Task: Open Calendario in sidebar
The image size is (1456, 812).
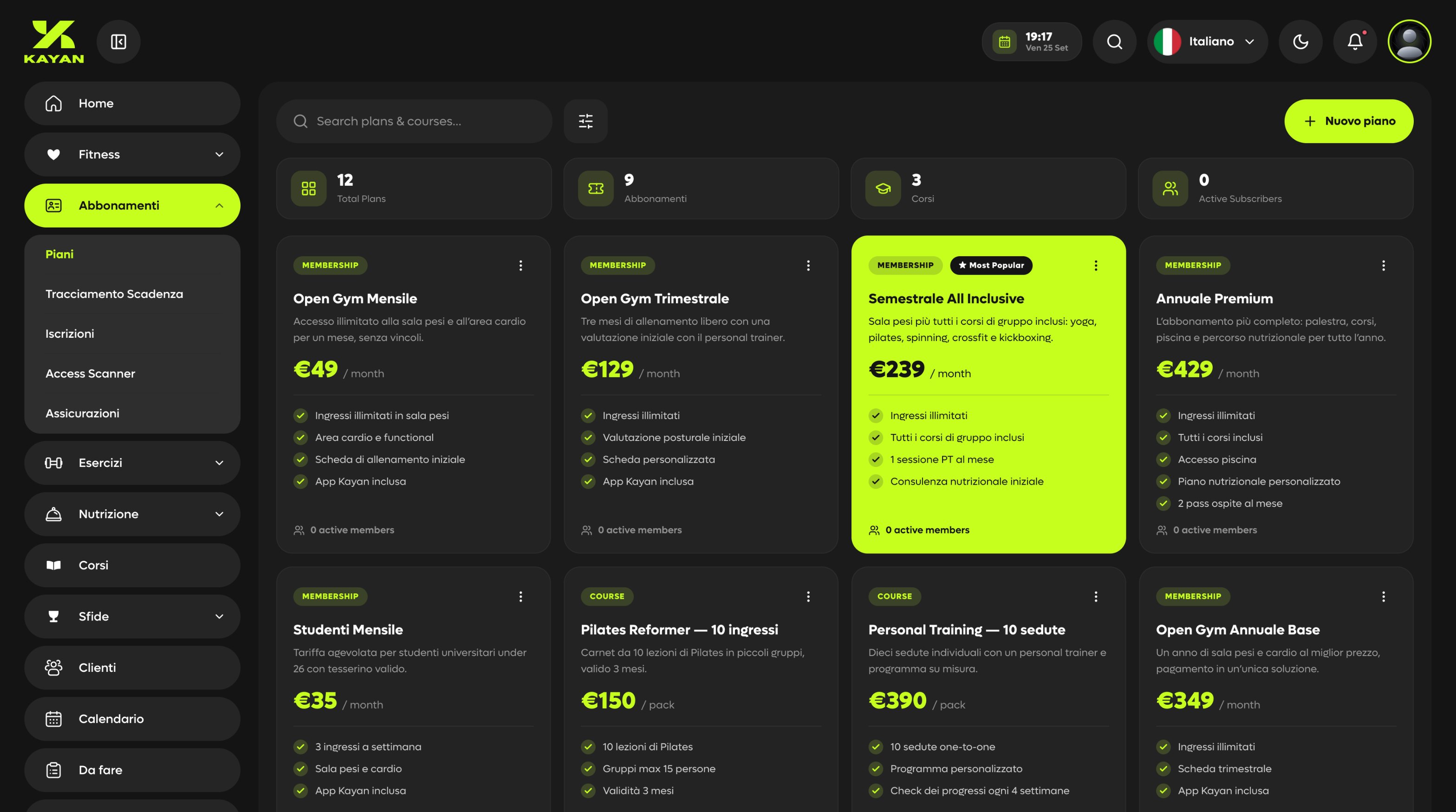Action: (x=132, y=719)
